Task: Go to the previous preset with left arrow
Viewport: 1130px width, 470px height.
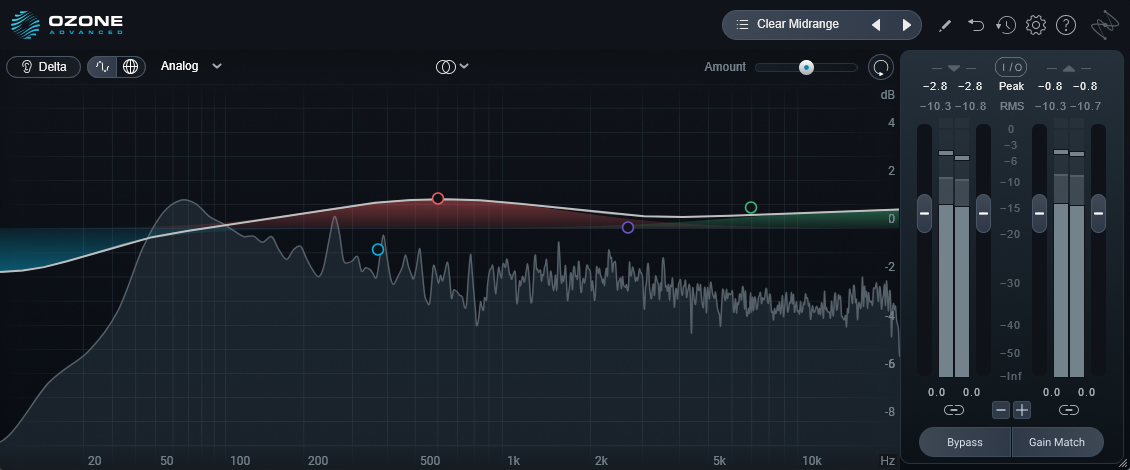Action: point(876,25)
